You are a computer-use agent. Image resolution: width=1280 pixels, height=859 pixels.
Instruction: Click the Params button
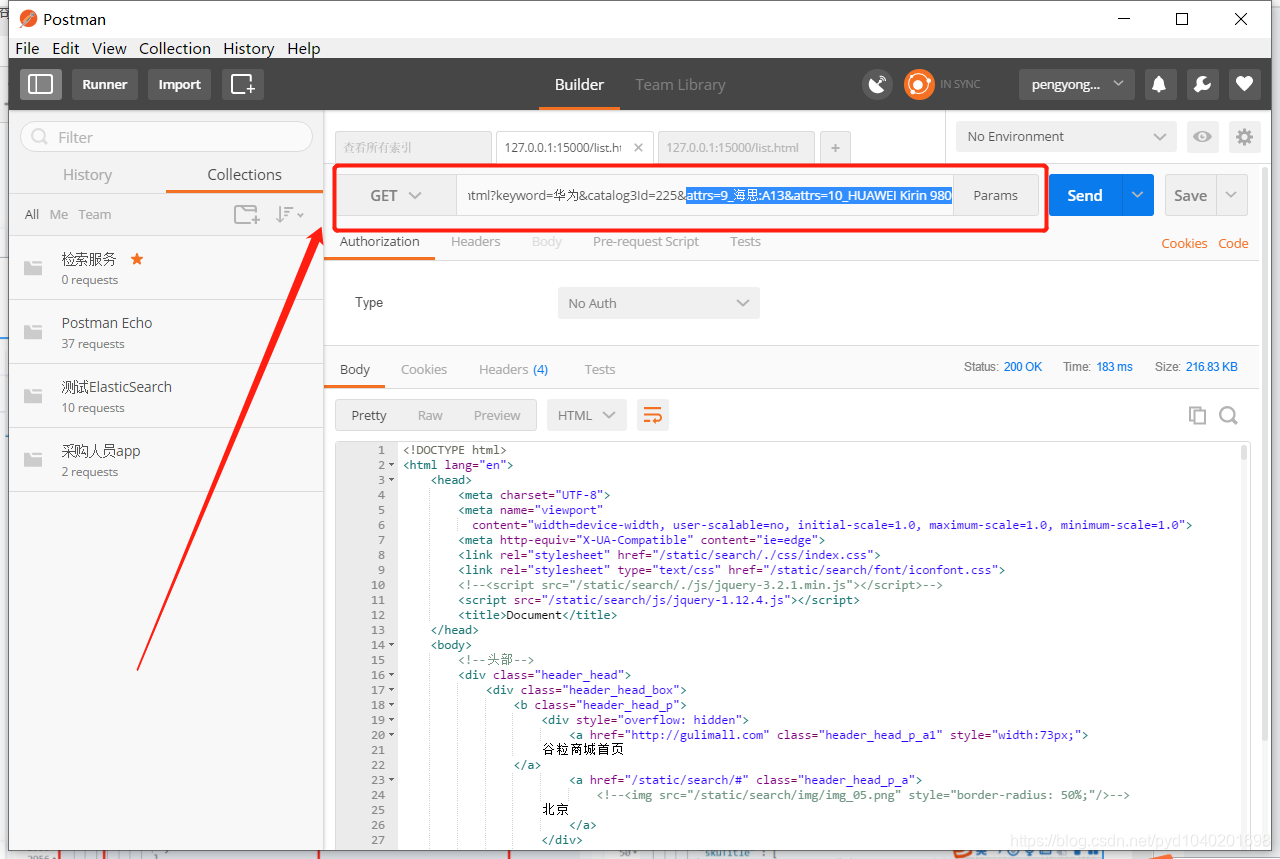coord(995,196)
